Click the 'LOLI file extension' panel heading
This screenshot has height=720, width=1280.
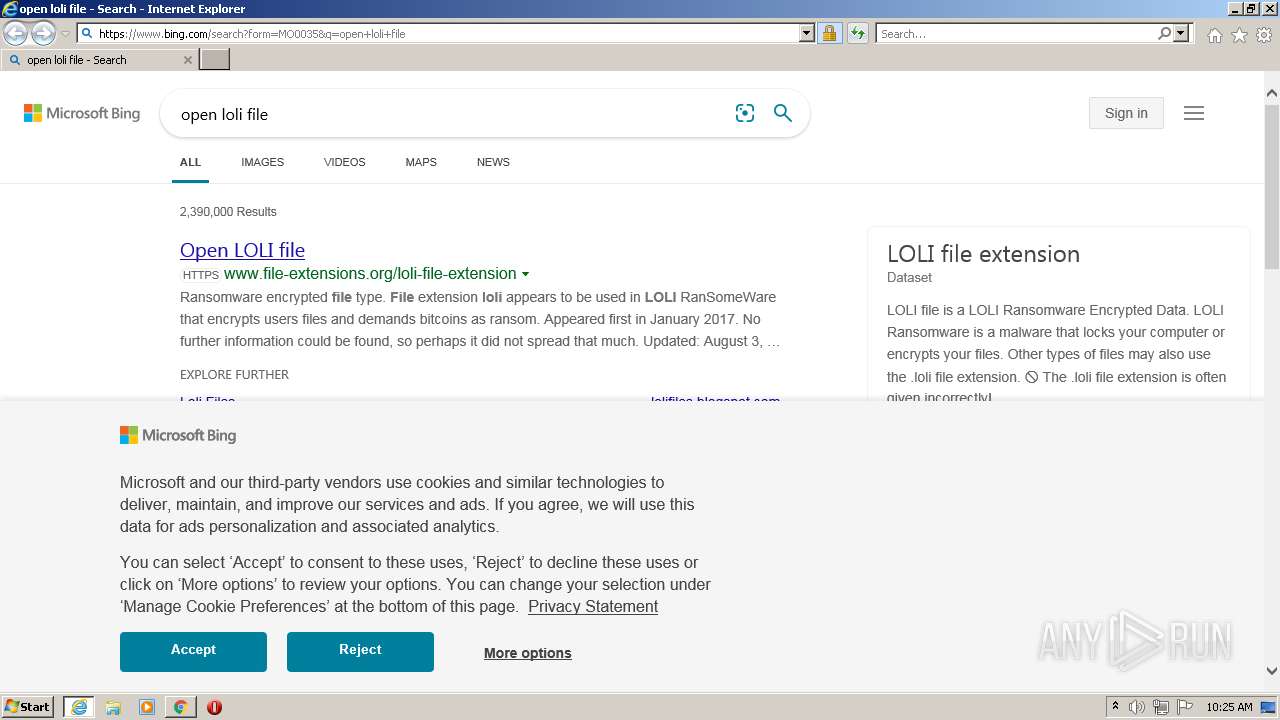click(983, 254)
